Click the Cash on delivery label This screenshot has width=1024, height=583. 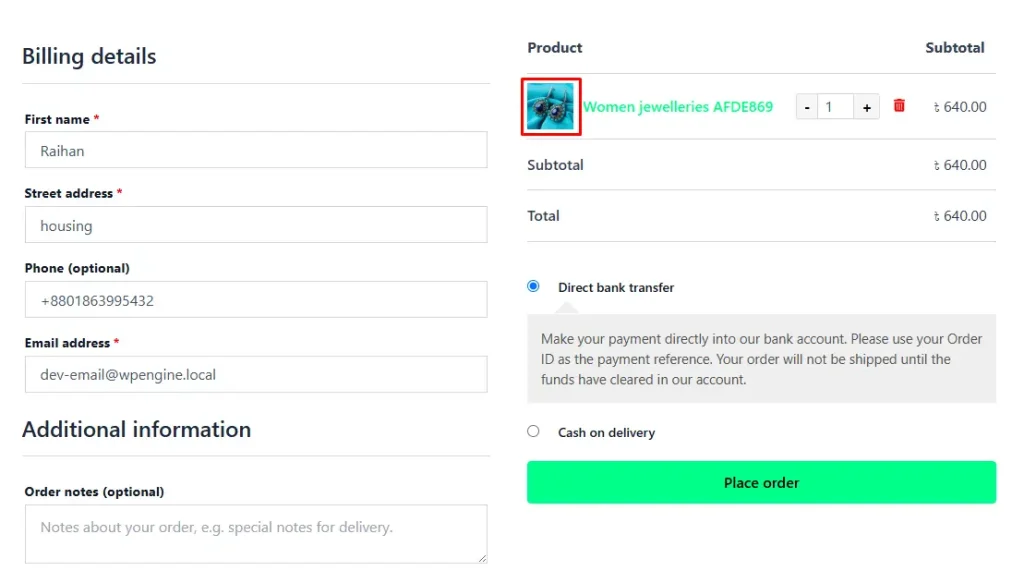606,432
